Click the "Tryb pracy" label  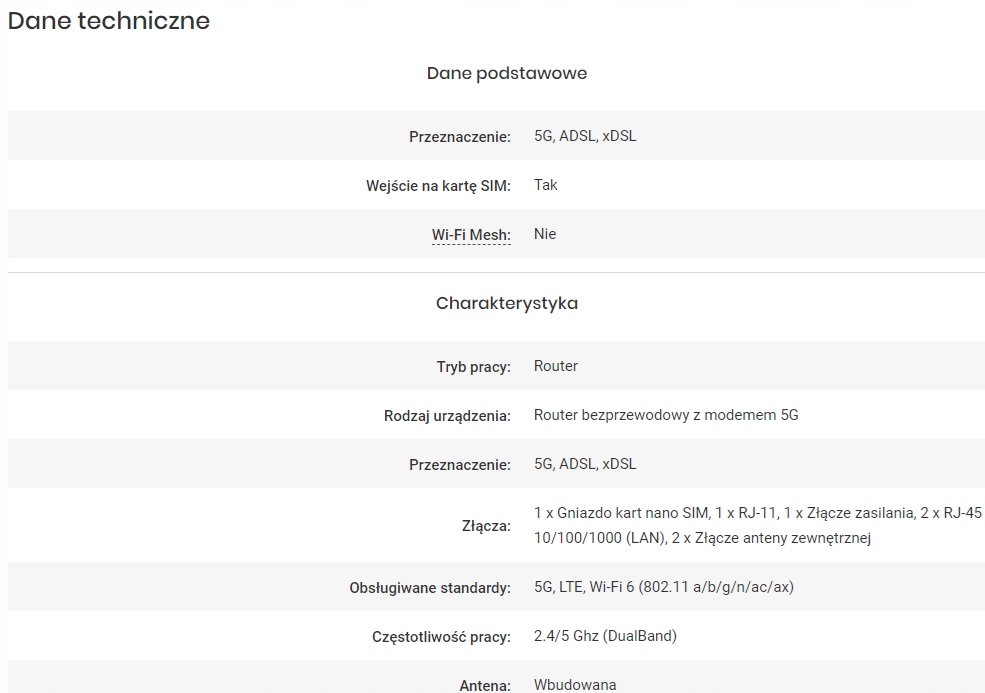click(473, 367)
